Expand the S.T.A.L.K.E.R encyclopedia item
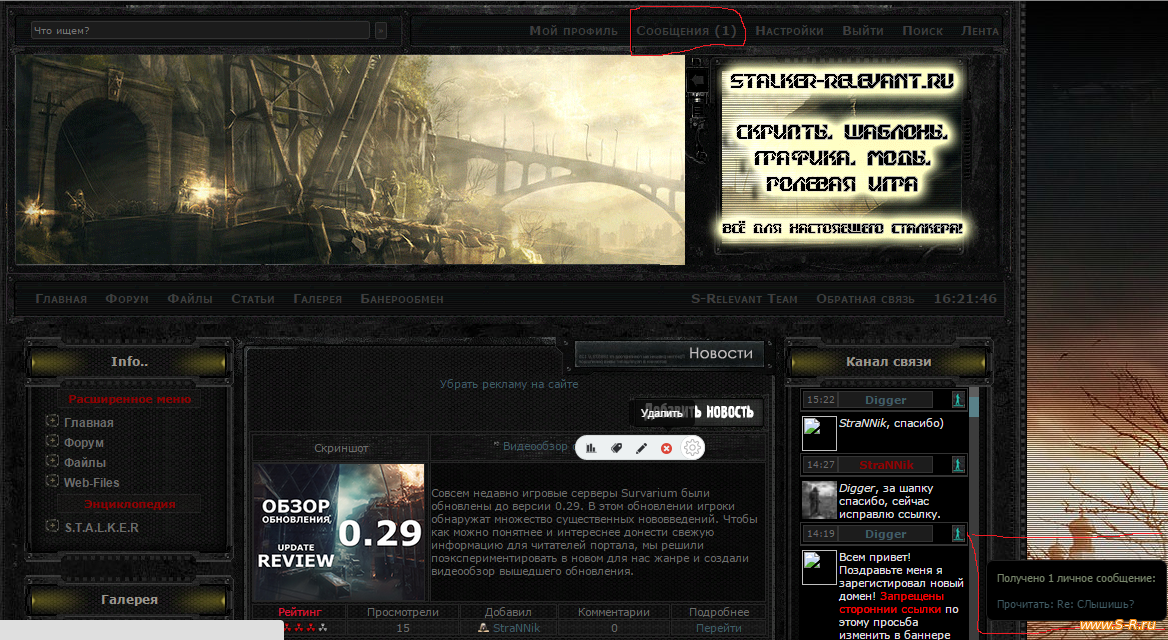This screenshot has height=640, width=1168. (51, 526)
